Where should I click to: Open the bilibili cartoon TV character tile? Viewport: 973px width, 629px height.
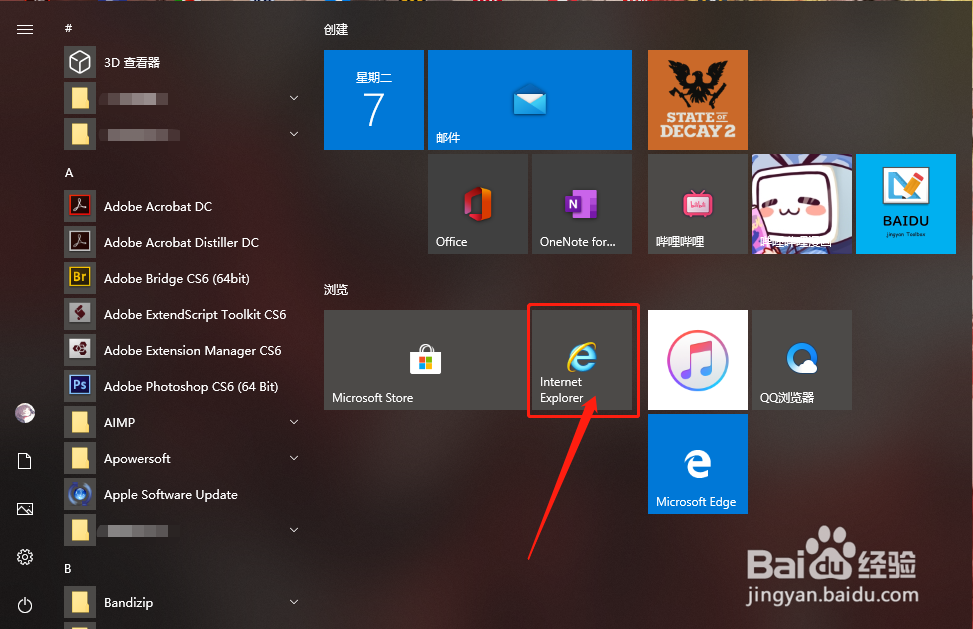(x=802, y=204)
